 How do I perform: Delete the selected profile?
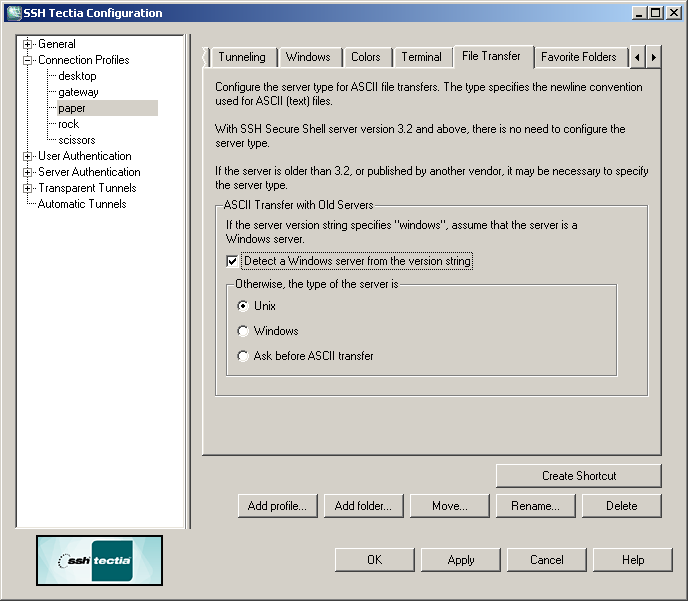point(621,506)
